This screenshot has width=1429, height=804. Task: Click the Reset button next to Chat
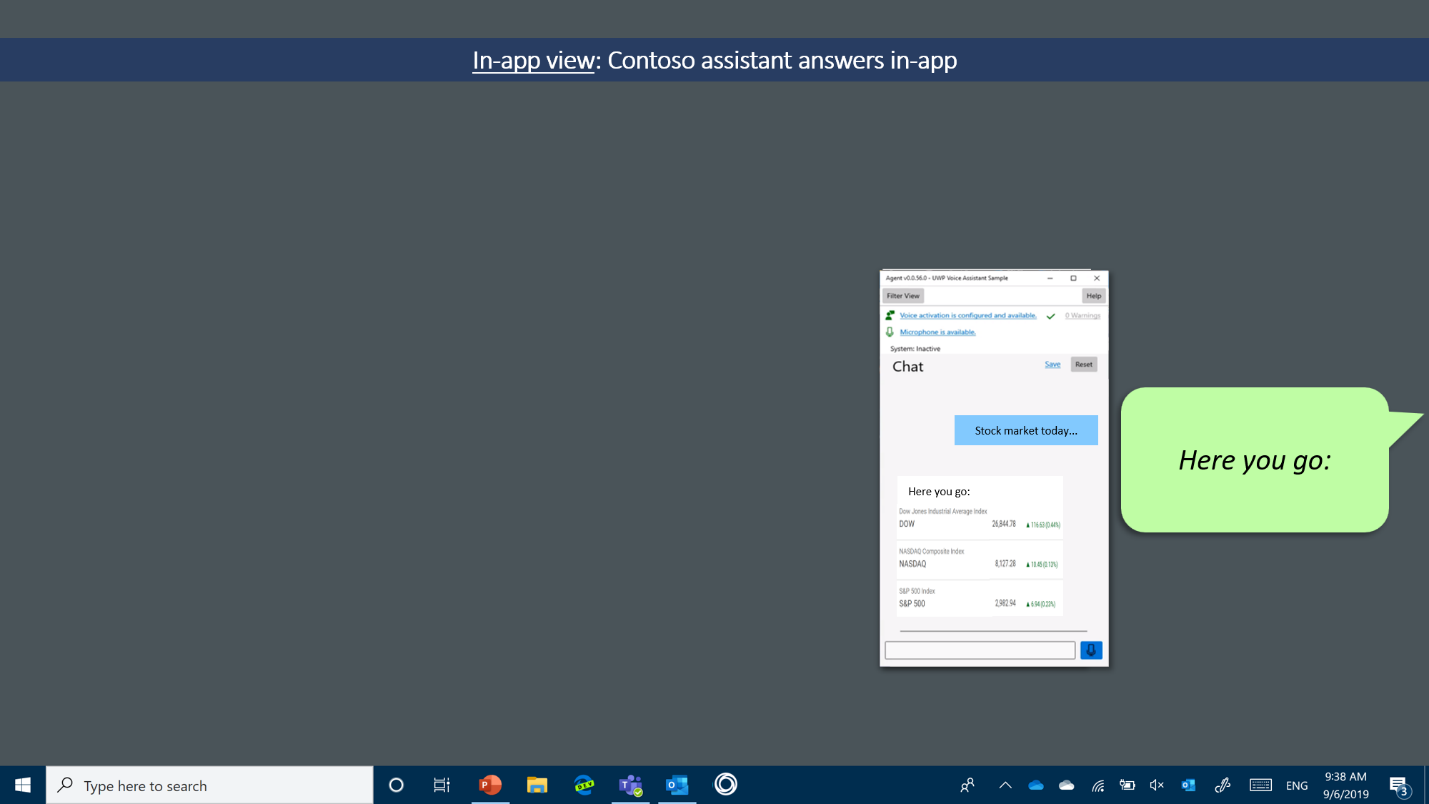click(x=1084, y=364)
